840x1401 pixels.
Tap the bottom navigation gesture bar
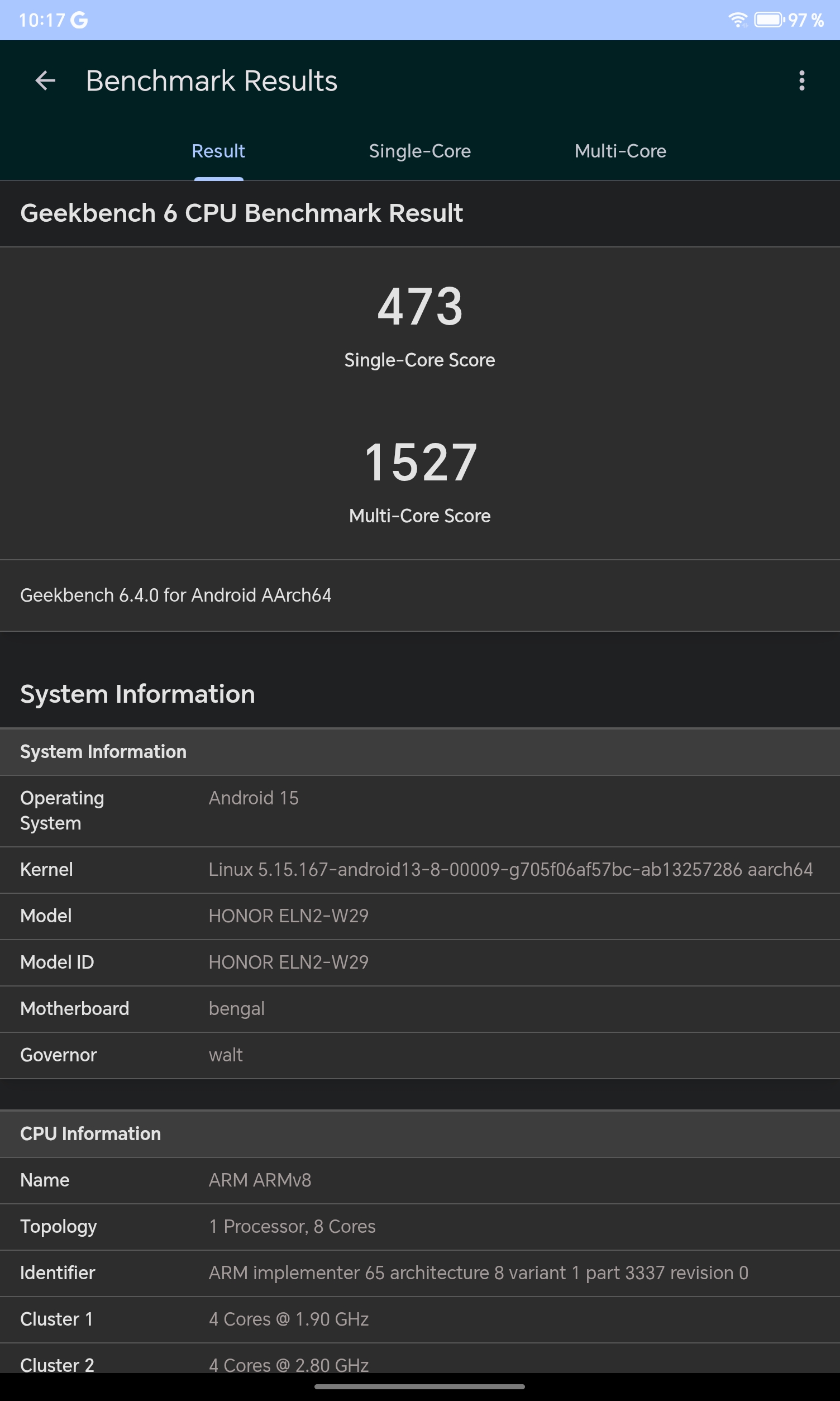click(x=420, y=1387)
